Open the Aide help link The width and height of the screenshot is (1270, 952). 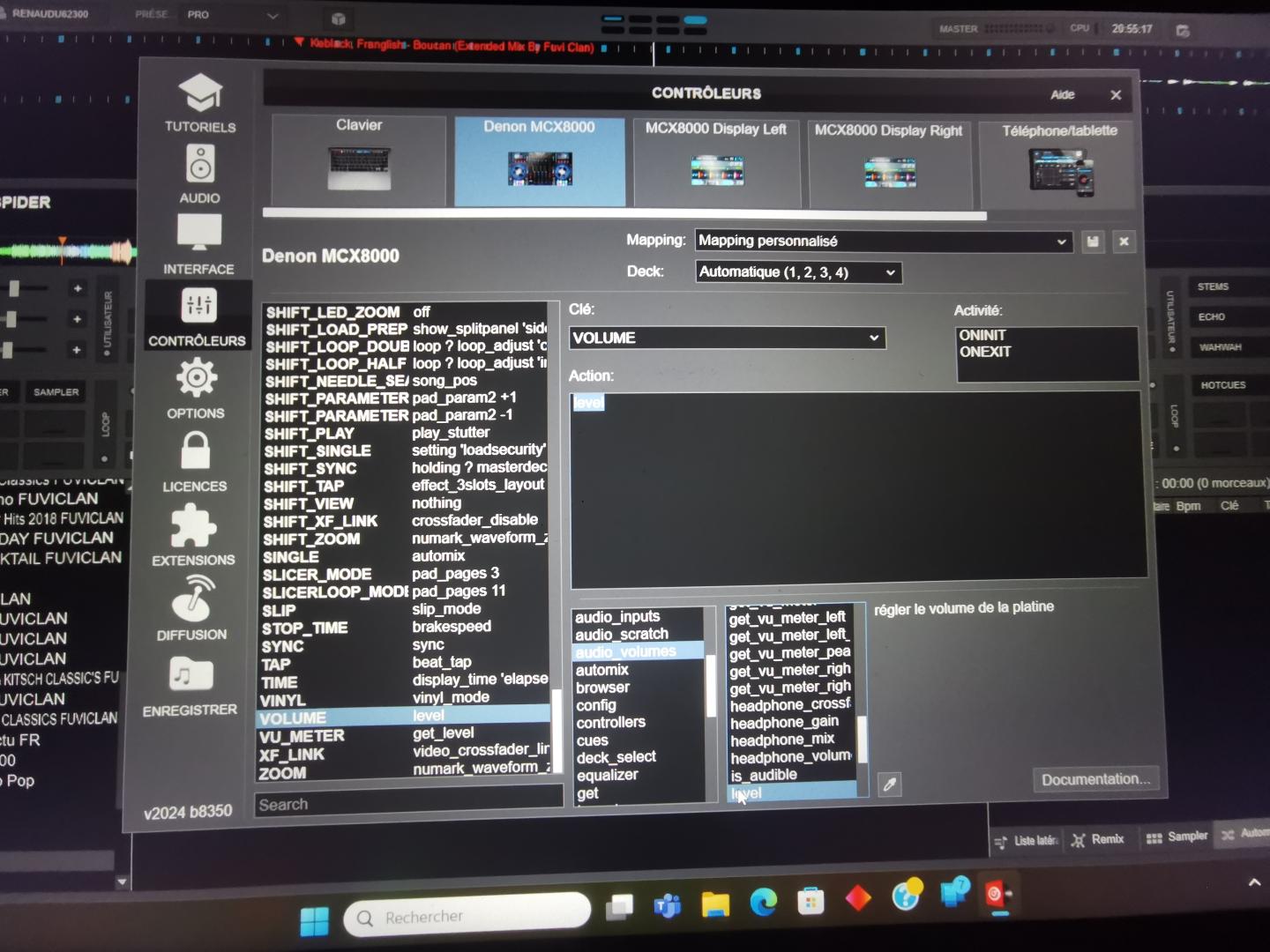(1063, 94)
